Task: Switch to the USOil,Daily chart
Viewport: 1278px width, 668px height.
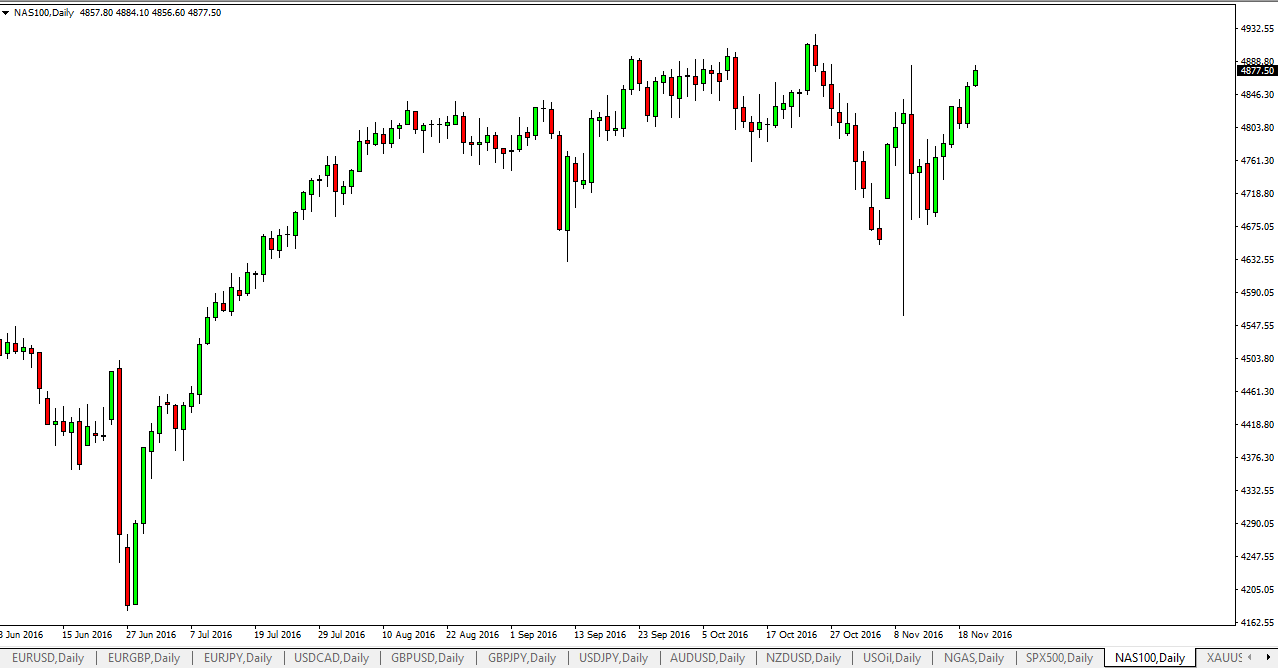Action: pyautogui.click(x=892, y=658)
